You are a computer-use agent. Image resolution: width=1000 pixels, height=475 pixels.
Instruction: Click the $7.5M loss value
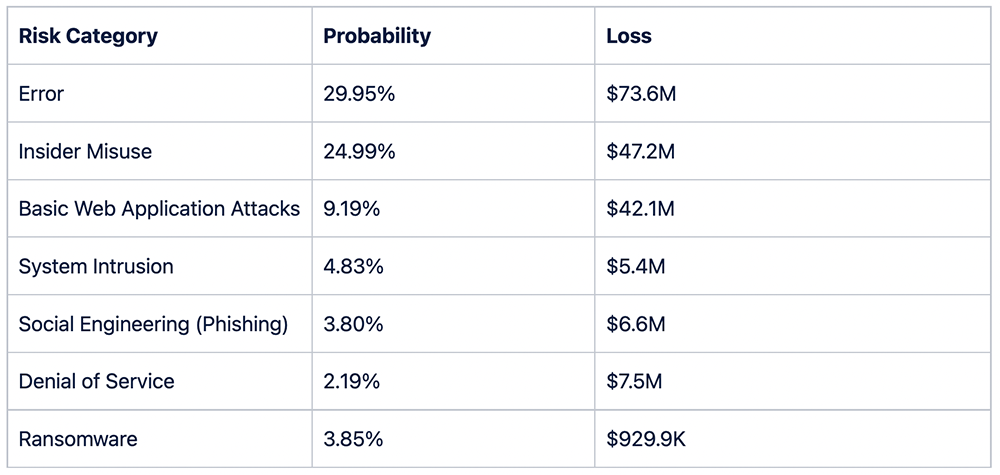coord(635,381)
